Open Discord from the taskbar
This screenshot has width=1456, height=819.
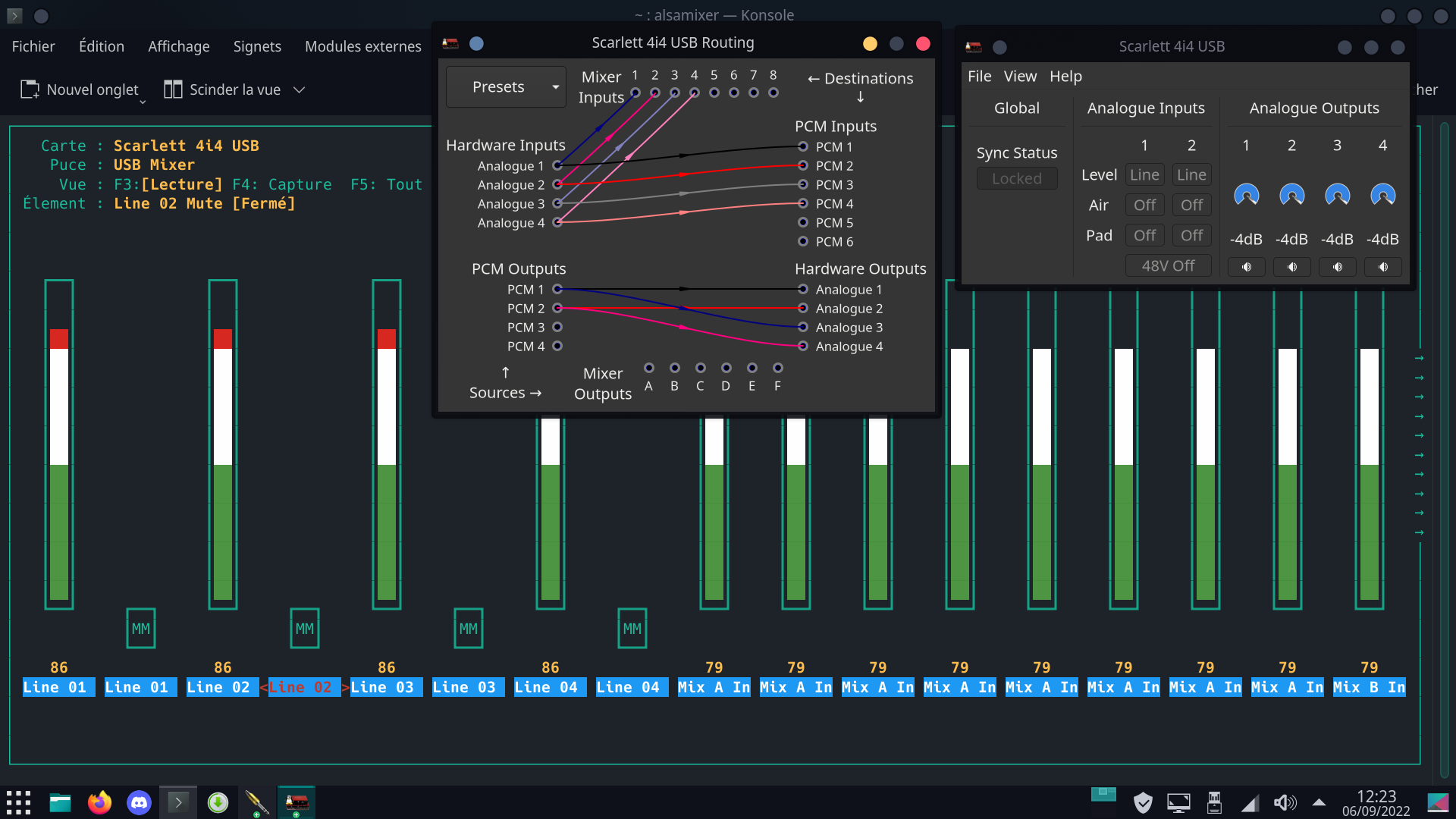139,802
